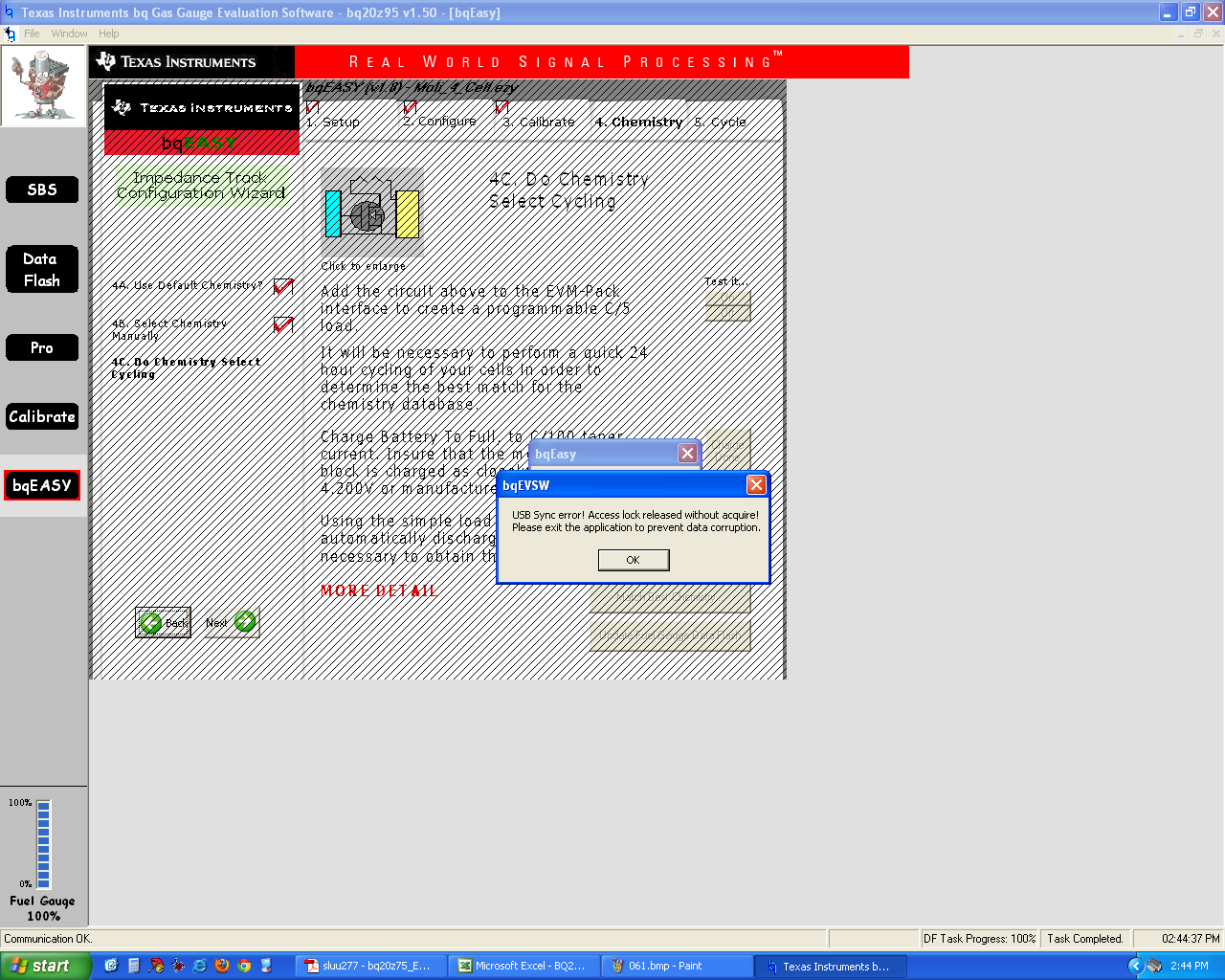1225x980 pixels.
Task: Close the bqEasy popup behind the error
Action: (687, 454)
